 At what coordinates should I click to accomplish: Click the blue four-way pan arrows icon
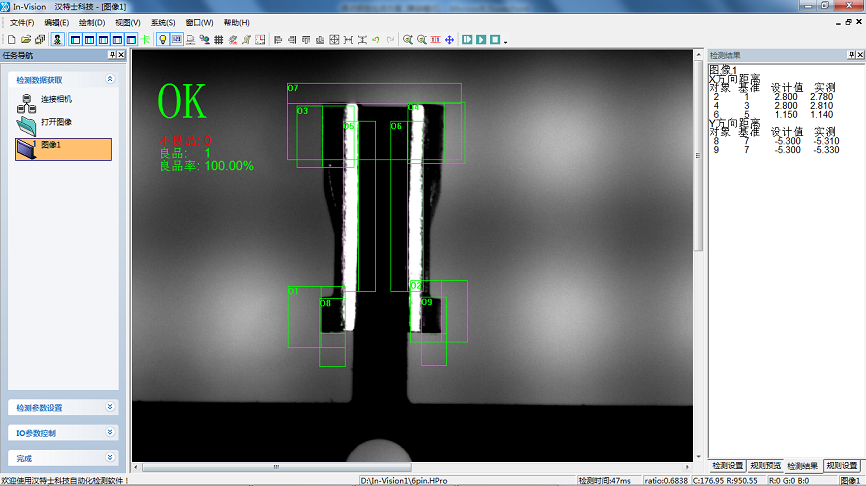click(449, 40)
